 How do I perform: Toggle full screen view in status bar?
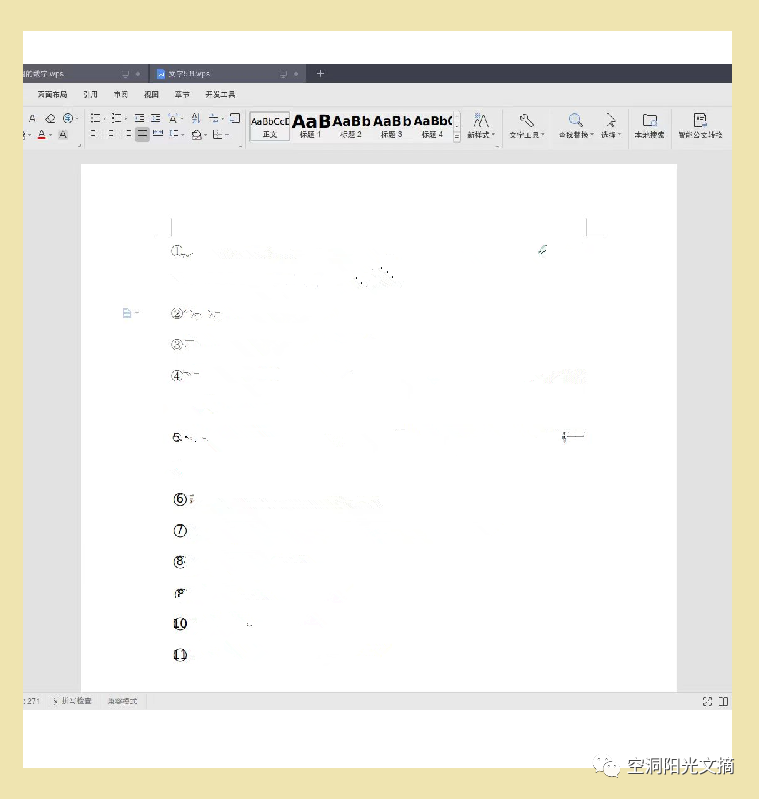pyautogui.click(x=707, y=702)
